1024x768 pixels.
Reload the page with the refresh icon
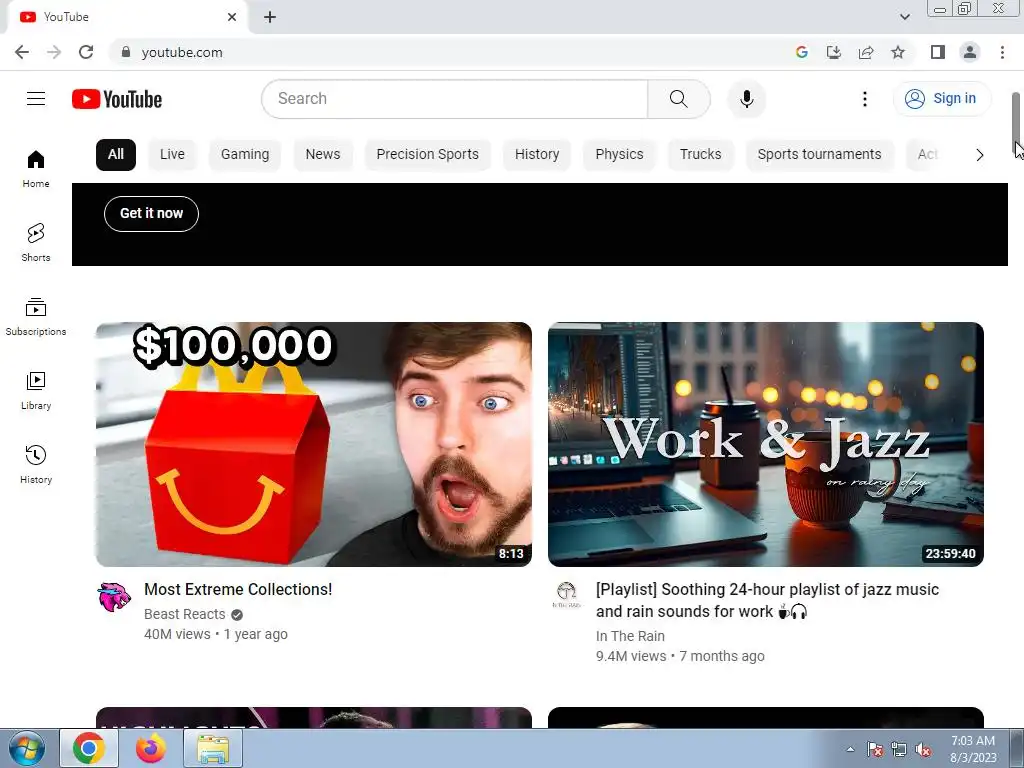pos(86,52)
